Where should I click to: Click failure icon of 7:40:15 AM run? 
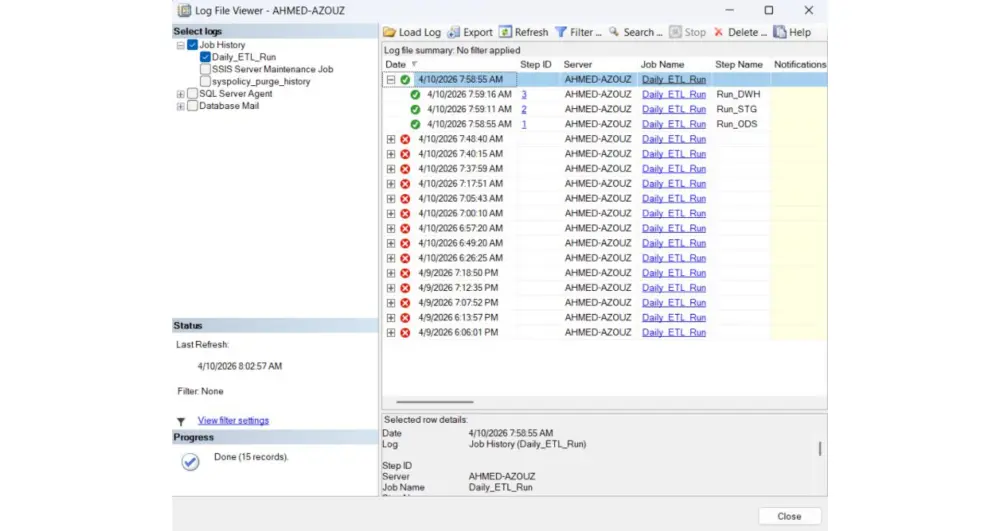click(x=405, y=154)
